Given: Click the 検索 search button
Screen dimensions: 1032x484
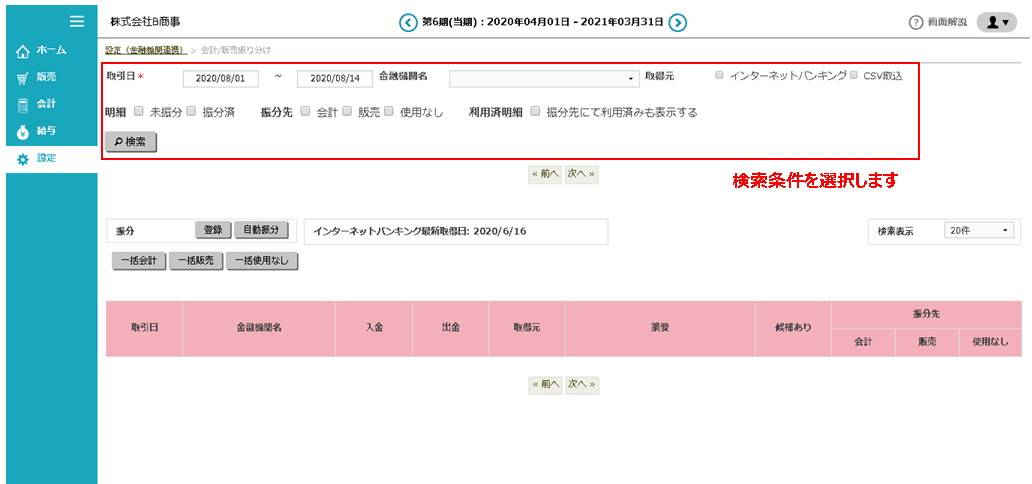Looking at the screenshot, I should [x=130, y=142].
